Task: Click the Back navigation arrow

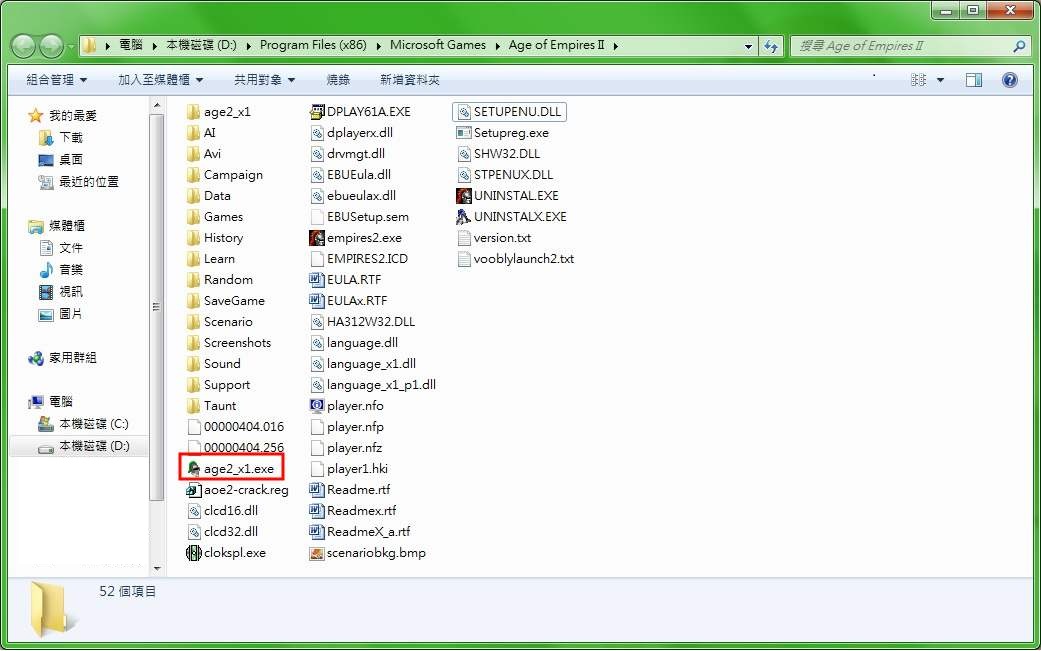Action: [x=24, y=45]
